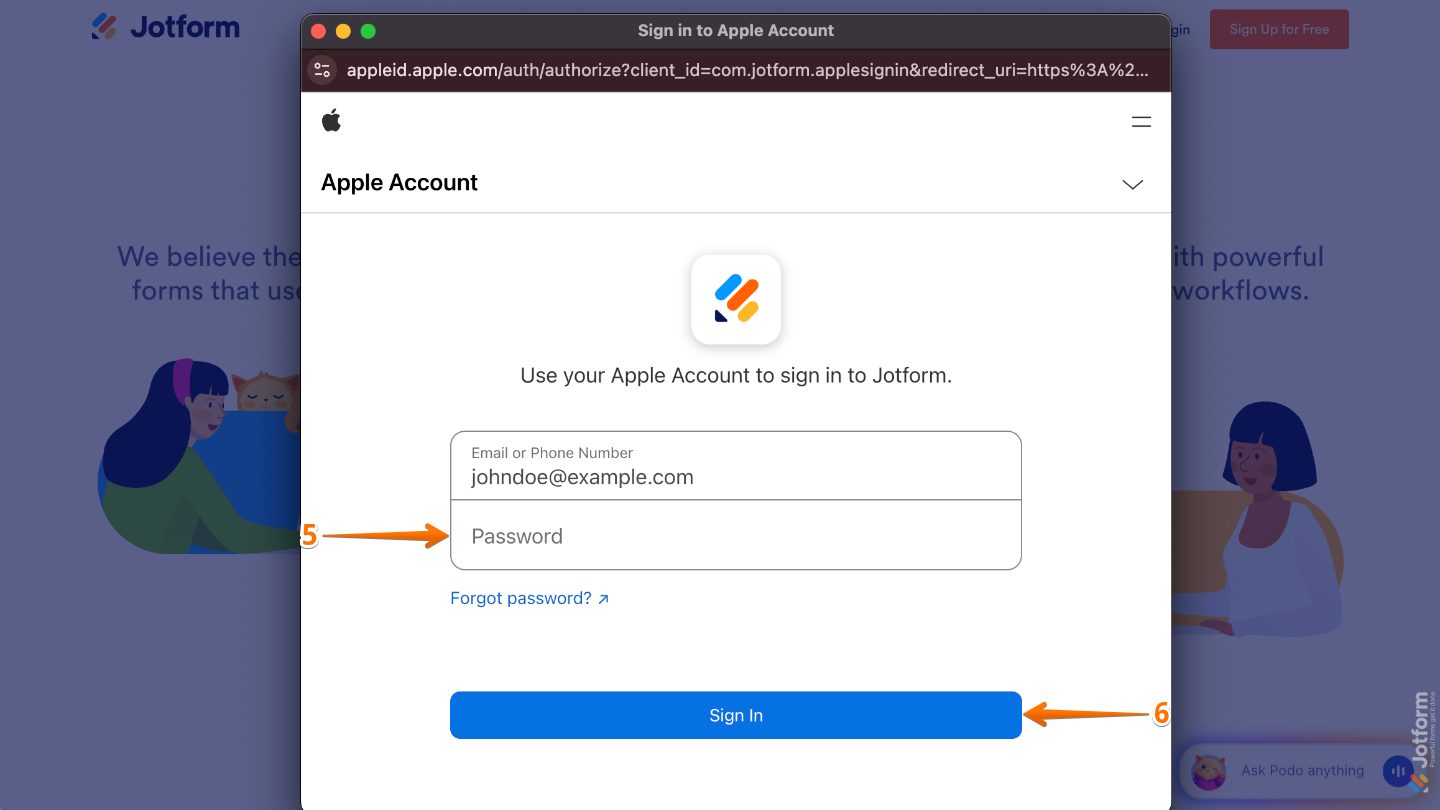
Task: Expand the Apple Account section chevron
Action: pyautogui.click(x=1132, y=184)
